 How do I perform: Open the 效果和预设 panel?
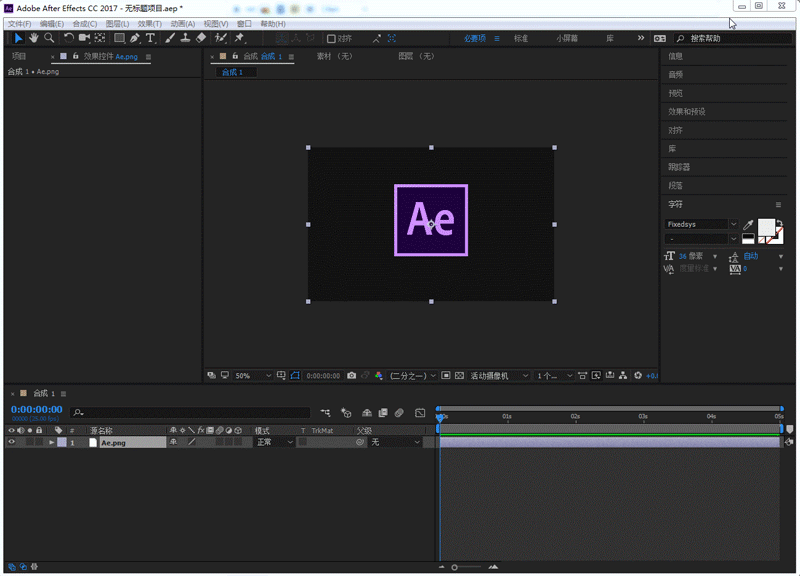(687, 112)
